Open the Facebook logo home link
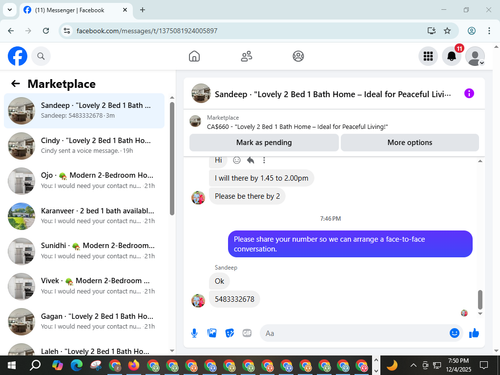Image resolution: width=500 pixels, height=375 pixels. 17,56
